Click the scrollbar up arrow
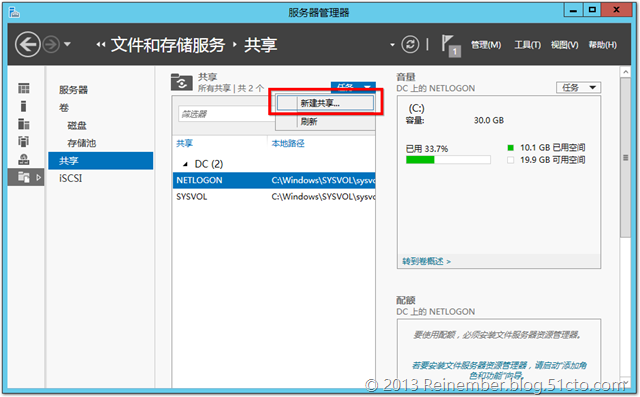This screenshot has width=640, height=397. click(x=625, y=72)
